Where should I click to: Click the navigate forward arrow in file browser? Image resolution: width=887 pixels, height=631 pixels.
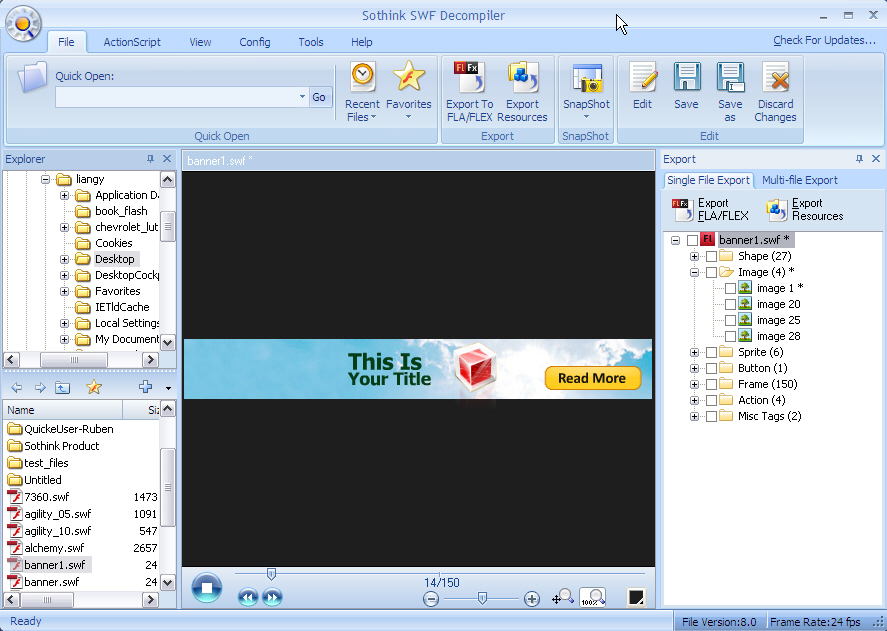(40, 388)
